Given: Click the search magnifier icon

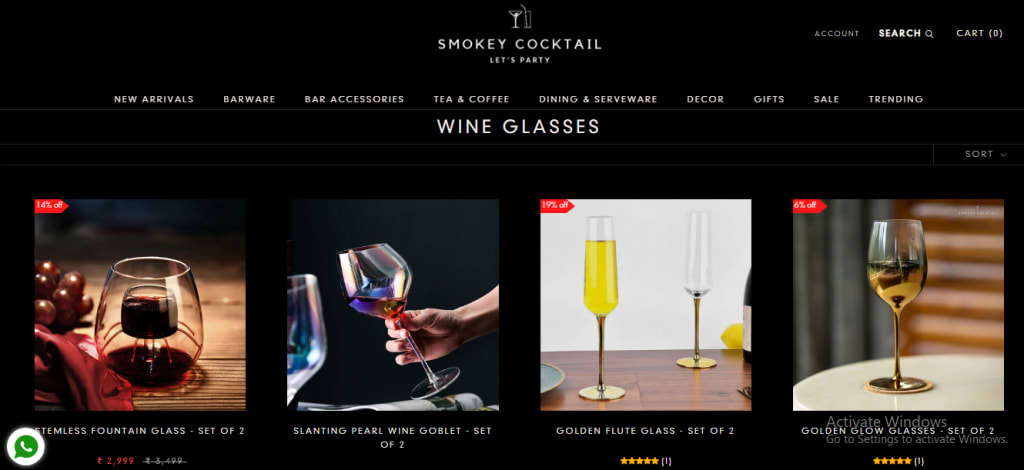Looking at the screenshot, I should tap(929, 34).
